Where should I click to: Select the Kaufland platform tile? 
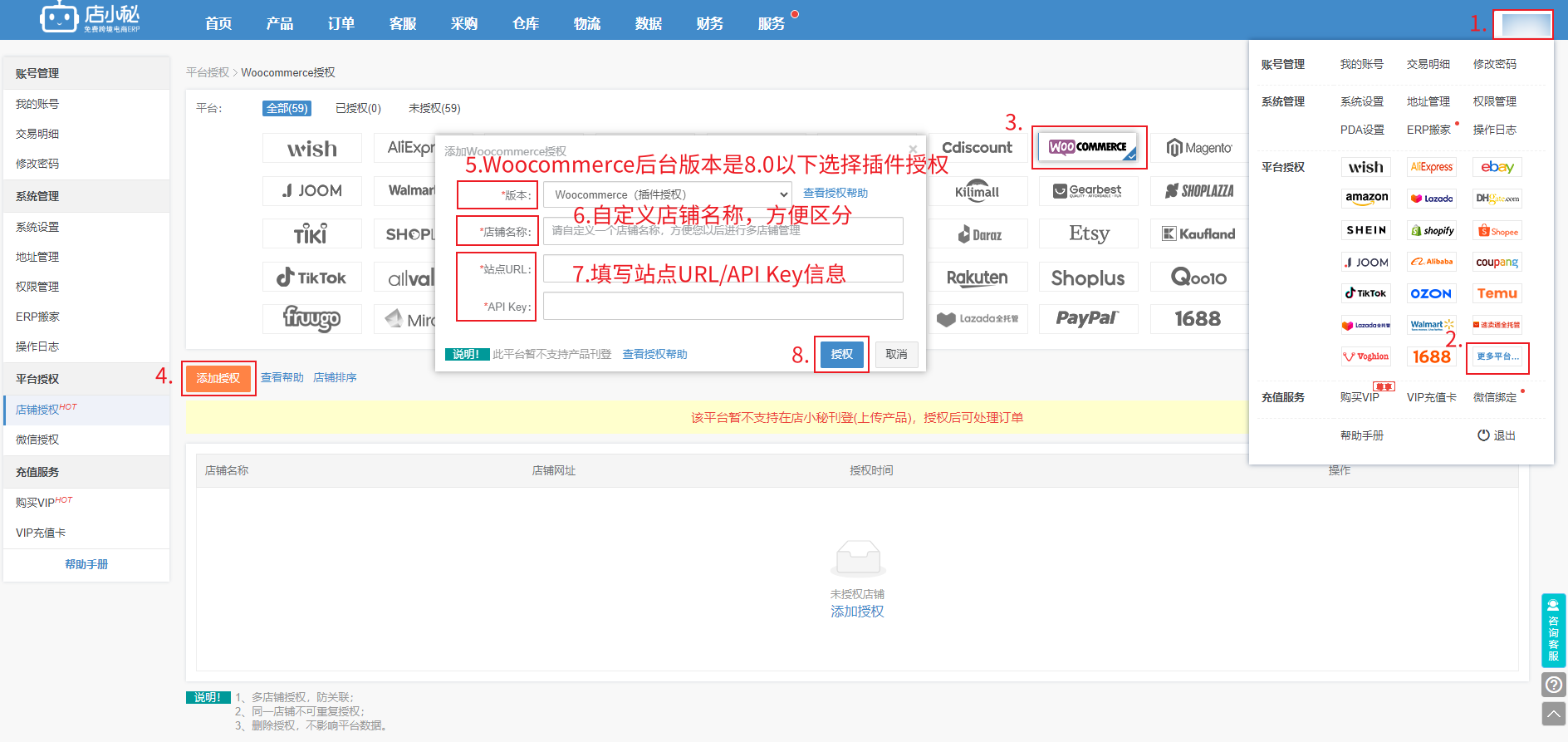1199,234
